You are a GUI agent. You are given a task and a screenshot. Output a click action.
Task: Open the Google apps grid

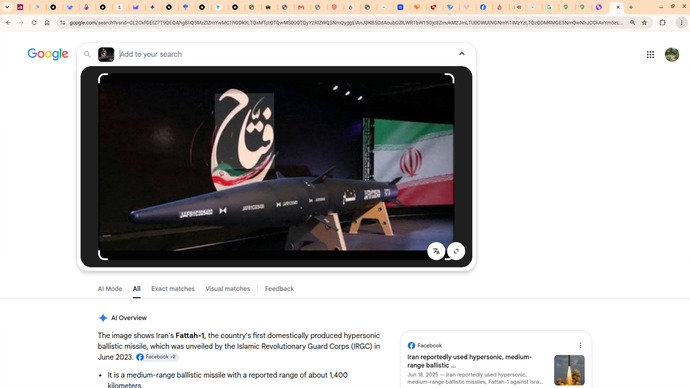[650, 55]
